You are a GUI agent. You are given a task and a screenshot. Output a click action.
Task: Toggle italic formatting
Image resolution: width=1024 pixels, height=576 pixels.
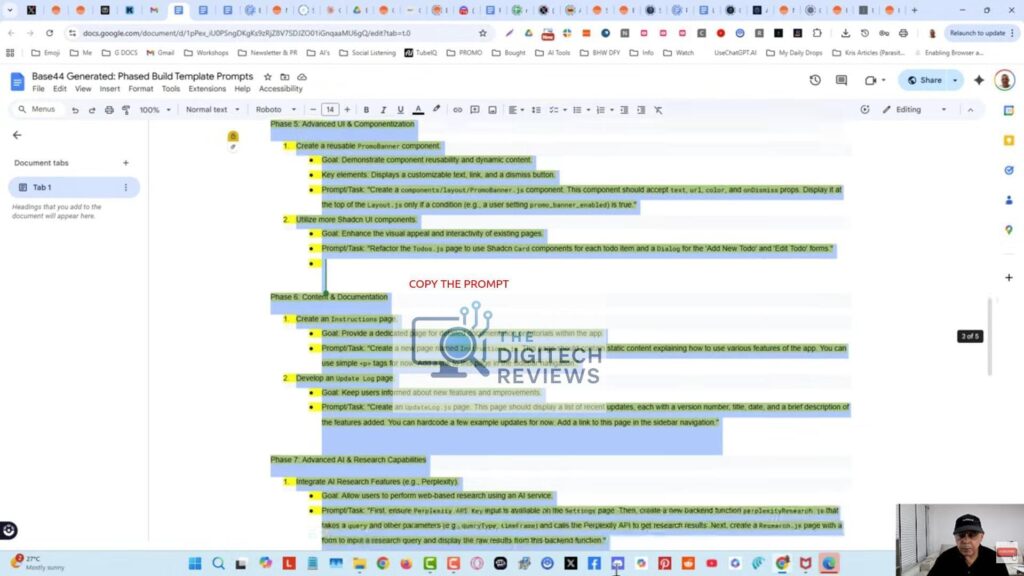383,110
